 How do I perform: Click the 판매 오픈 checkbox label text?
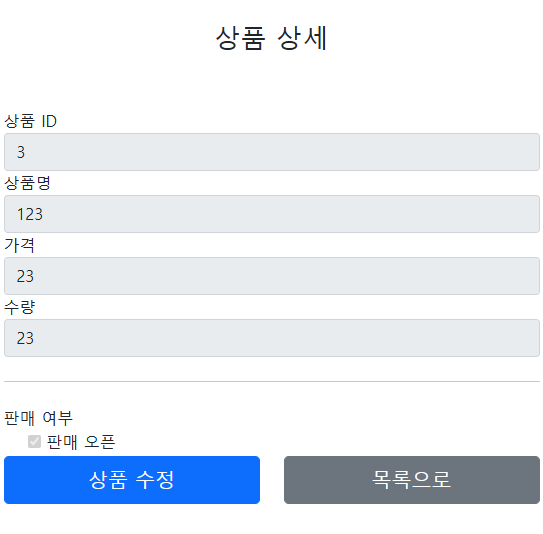(x=81, y=442)
